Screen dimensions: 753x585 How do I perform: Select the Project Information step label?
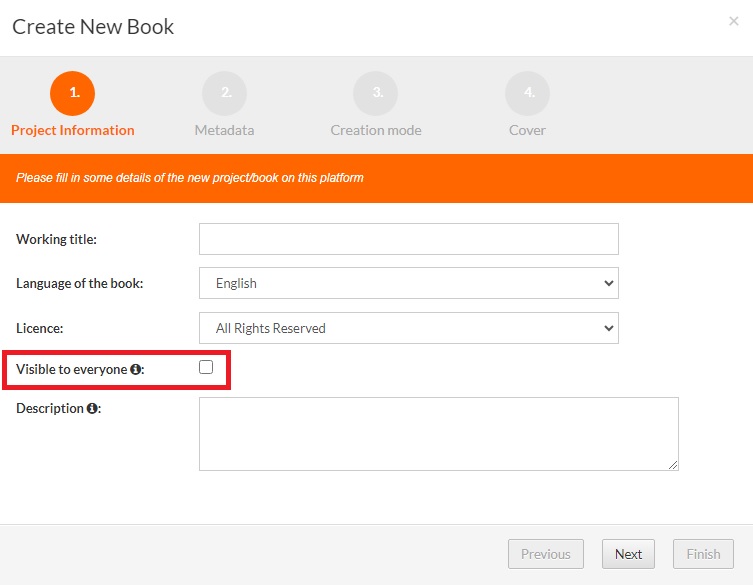click(73, 130)
